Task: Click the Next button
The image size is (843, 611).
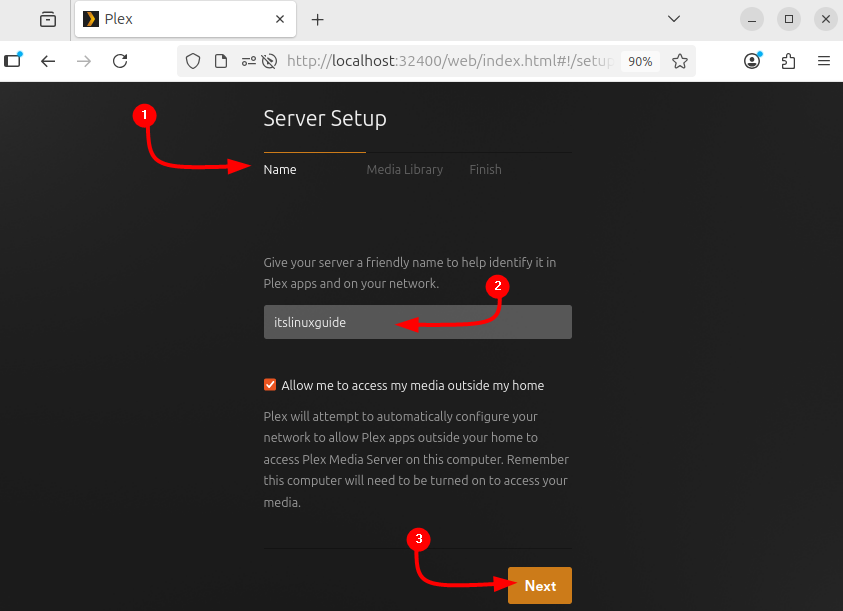Action: pos(540,586)
